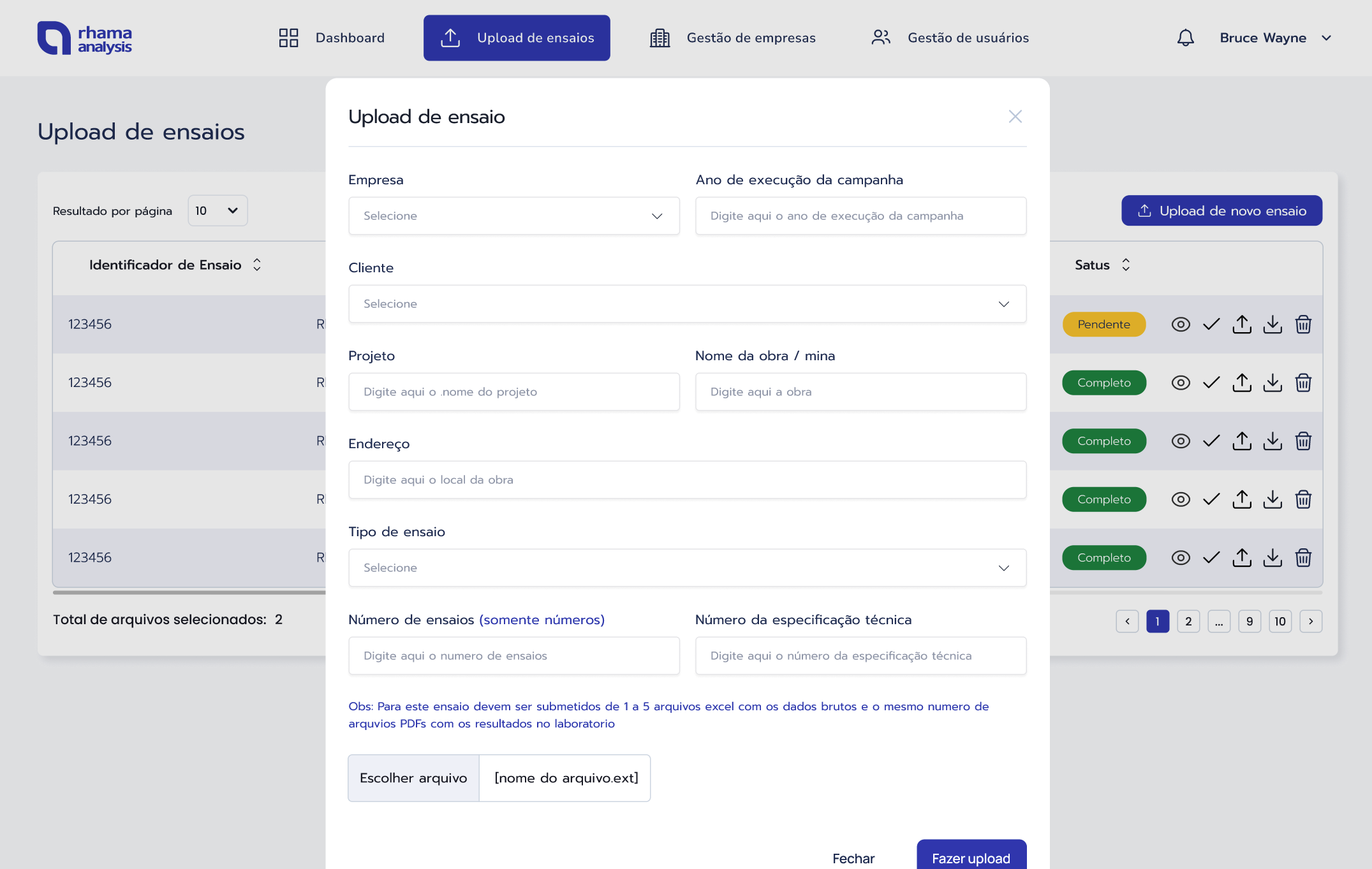Click the Escolher arquivo button
The image size is (1372, 869).
coord(413,778)
